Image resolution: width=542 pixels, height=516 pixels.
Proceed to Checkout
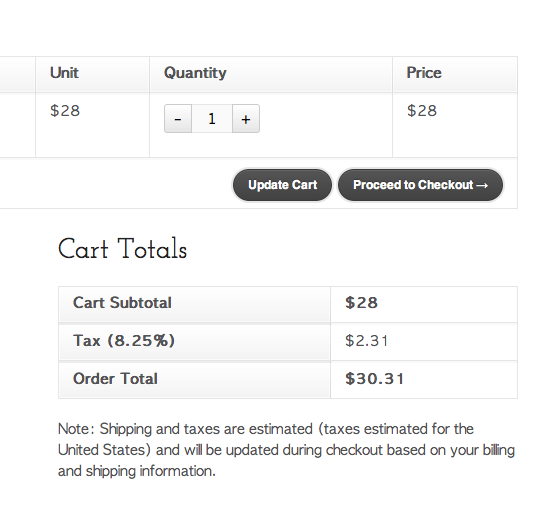420,185
